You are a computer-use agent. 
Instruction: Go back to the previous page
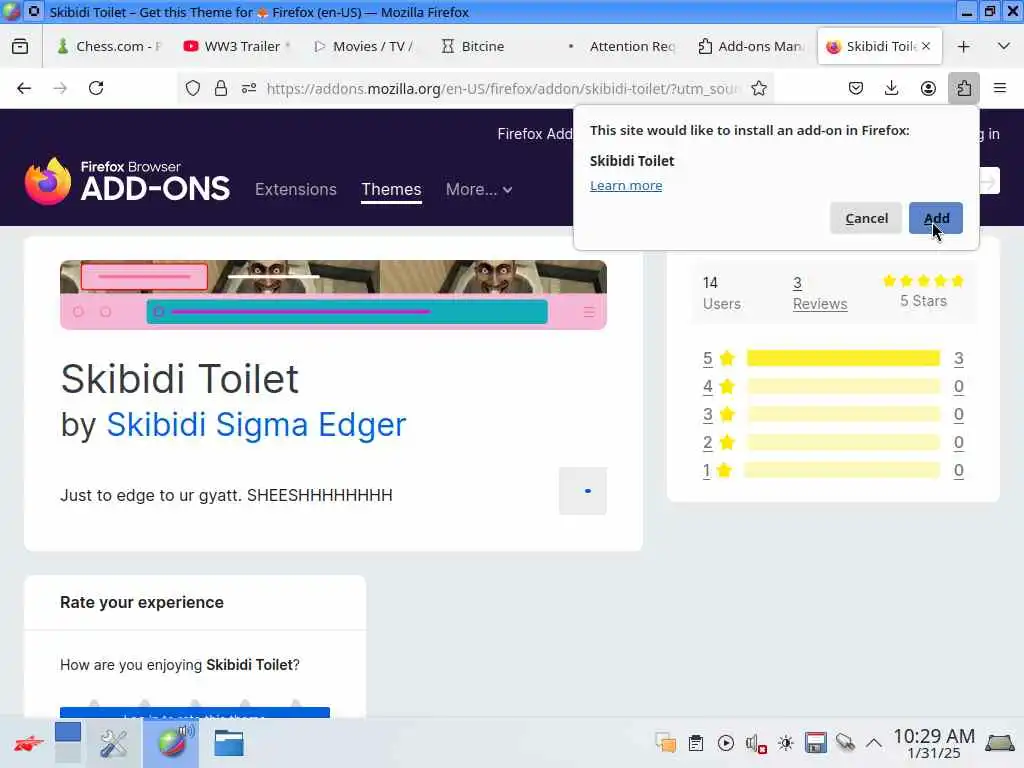point(24,88)
